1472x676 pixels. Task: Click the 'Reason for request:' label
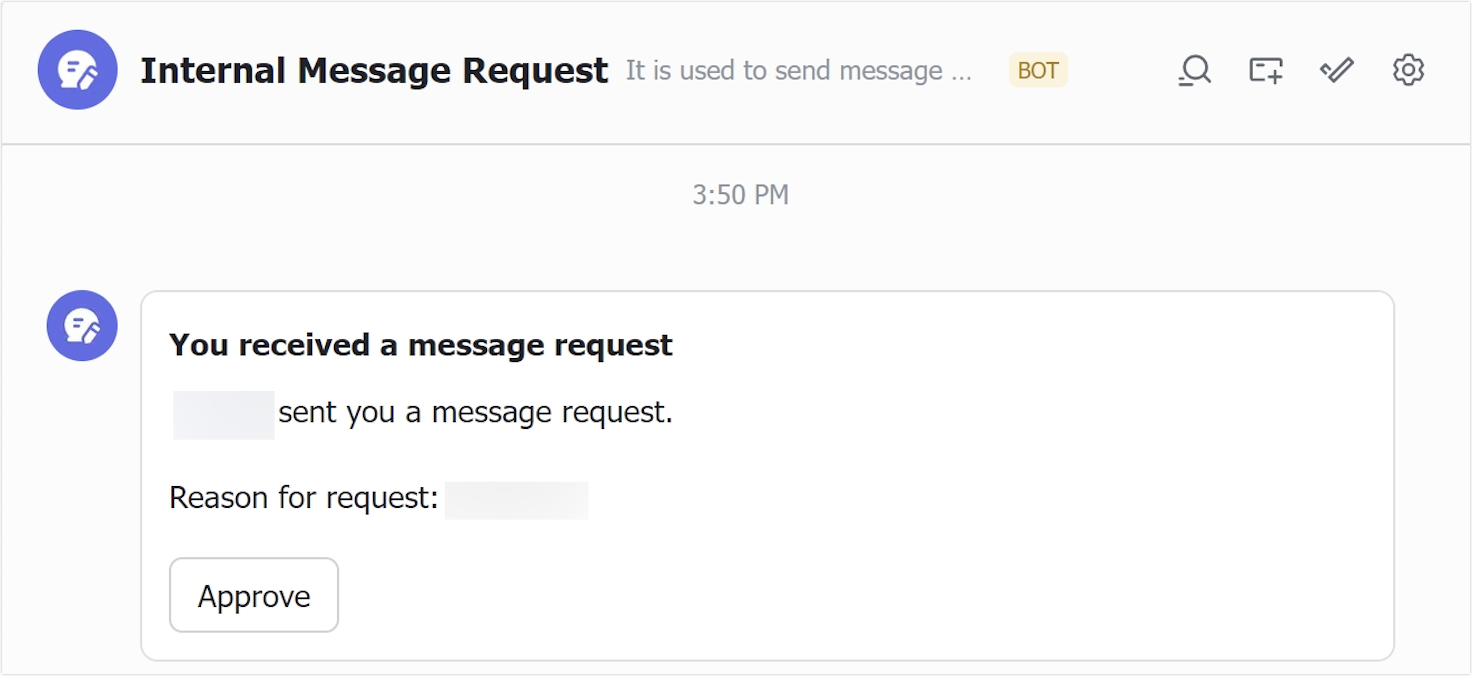tap(303, 497)
